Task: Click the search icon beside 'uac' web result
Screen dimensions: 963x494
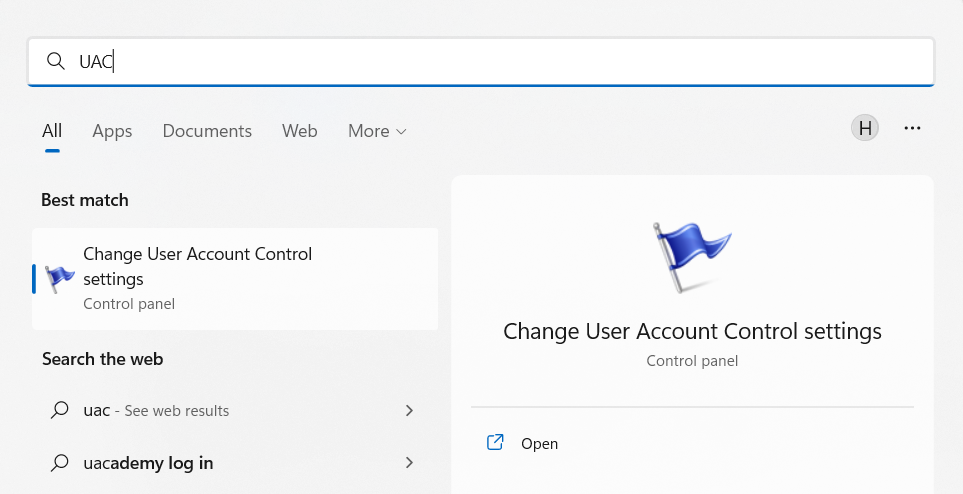Action: pos(61,410)
